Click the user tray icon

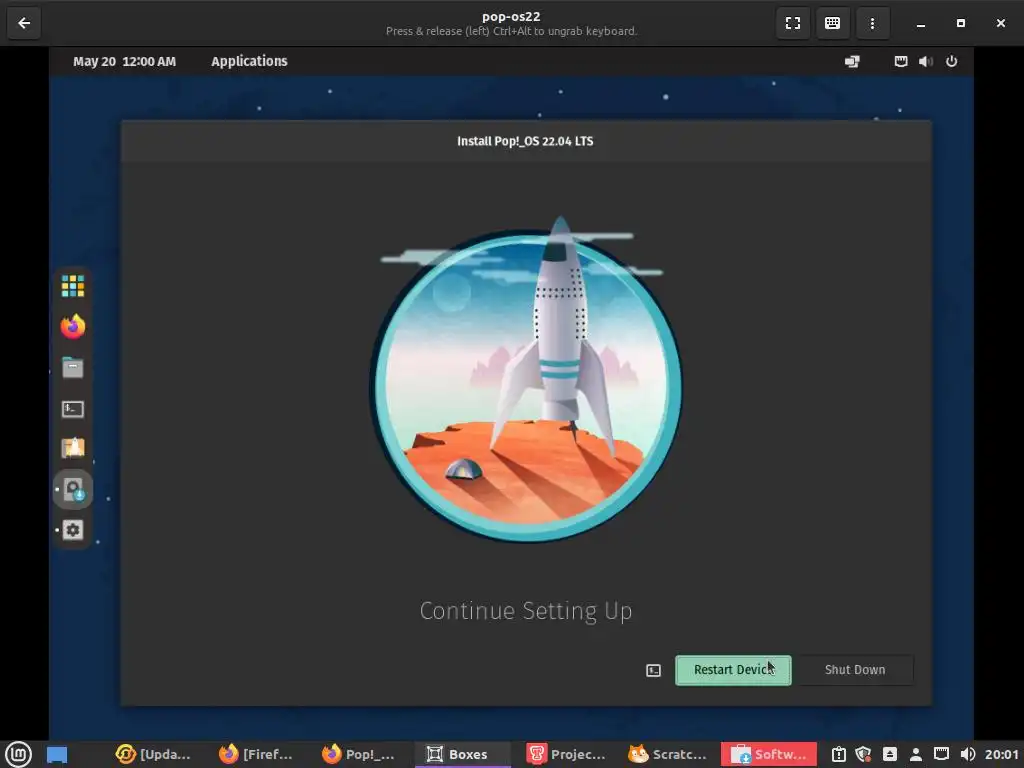click(916, 755)
